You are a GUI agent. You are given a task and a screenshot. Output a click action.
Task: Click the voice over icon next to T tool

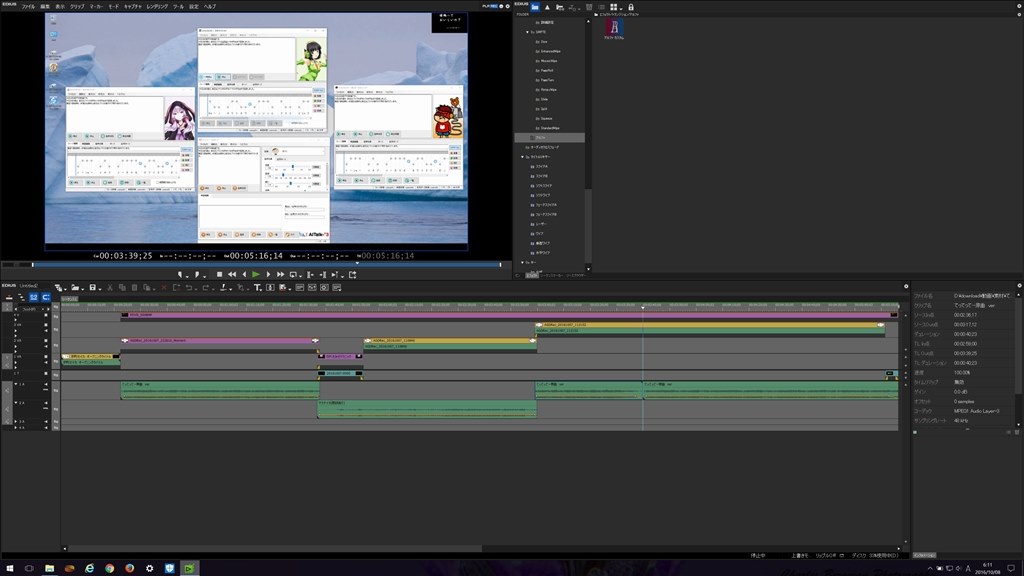pos(270,287)
